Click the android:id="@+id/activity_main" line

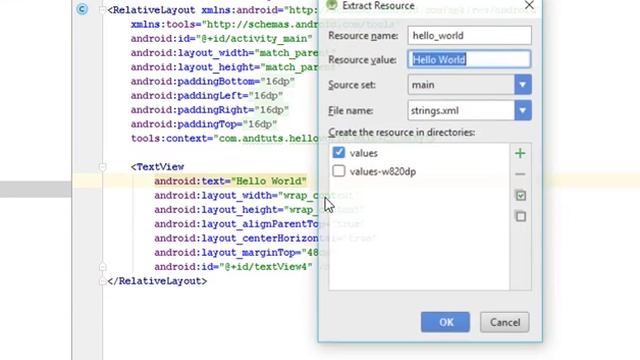(222, 38)
